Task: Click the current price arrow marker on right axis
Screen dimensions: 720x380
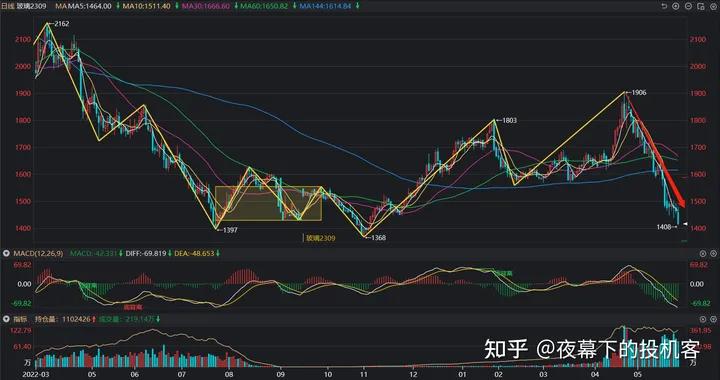Action: (x=685, y=224)
